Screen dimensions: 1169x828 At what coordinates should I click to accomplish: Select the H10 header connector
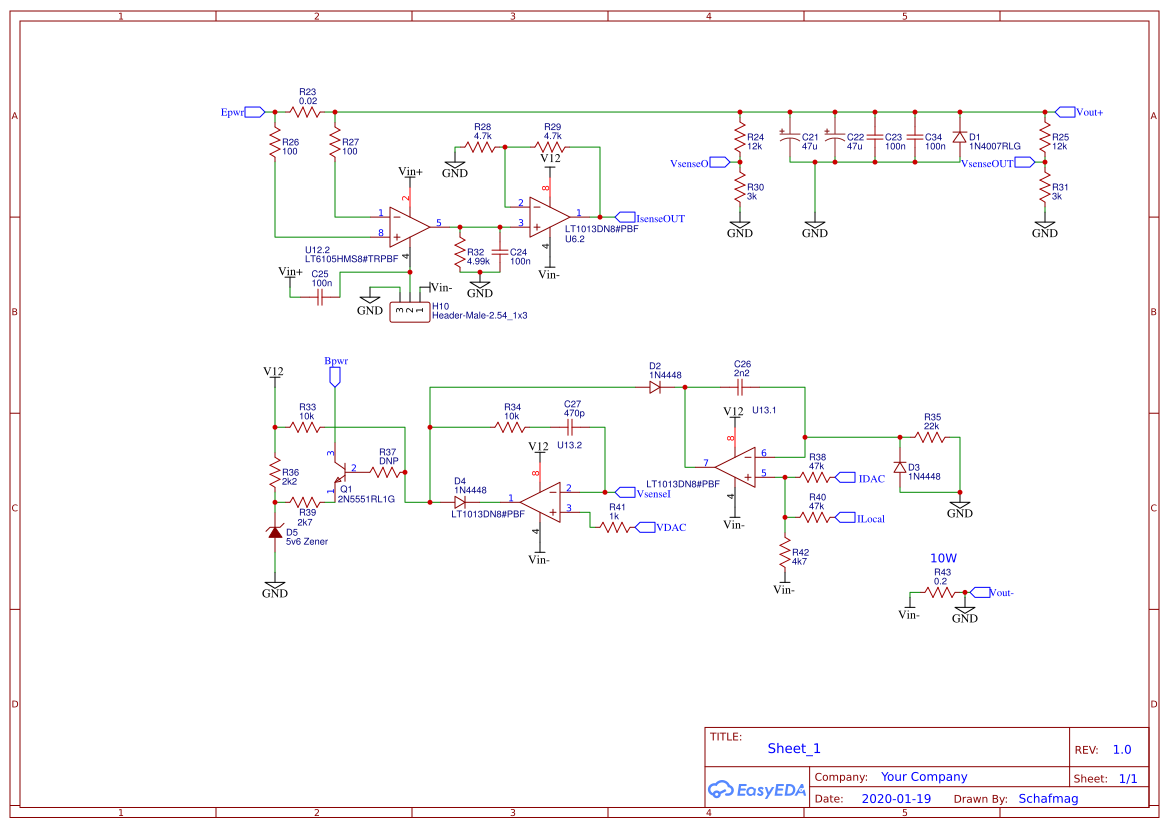pos(409,312)
